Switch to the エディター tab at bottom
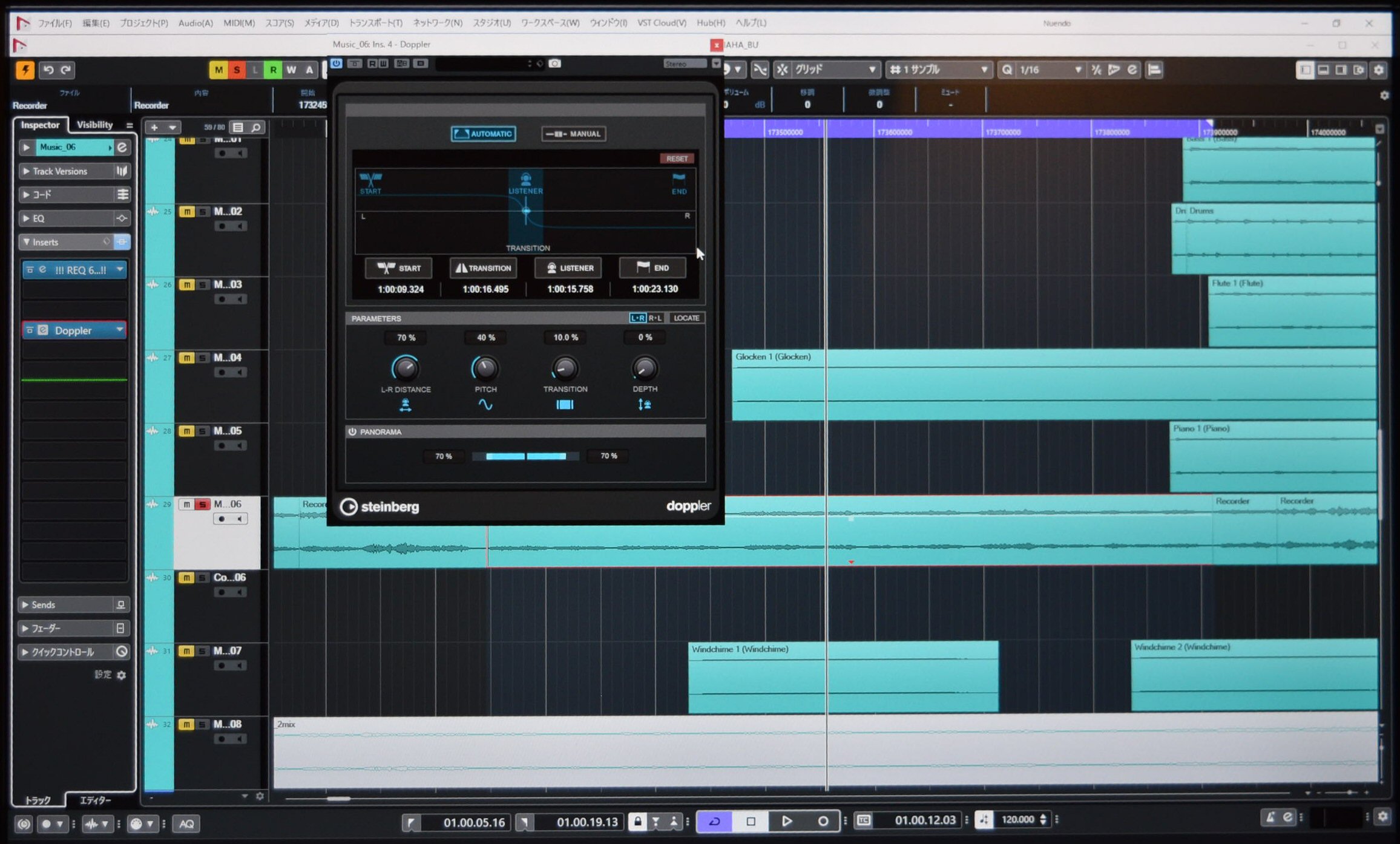 (96, 800)
